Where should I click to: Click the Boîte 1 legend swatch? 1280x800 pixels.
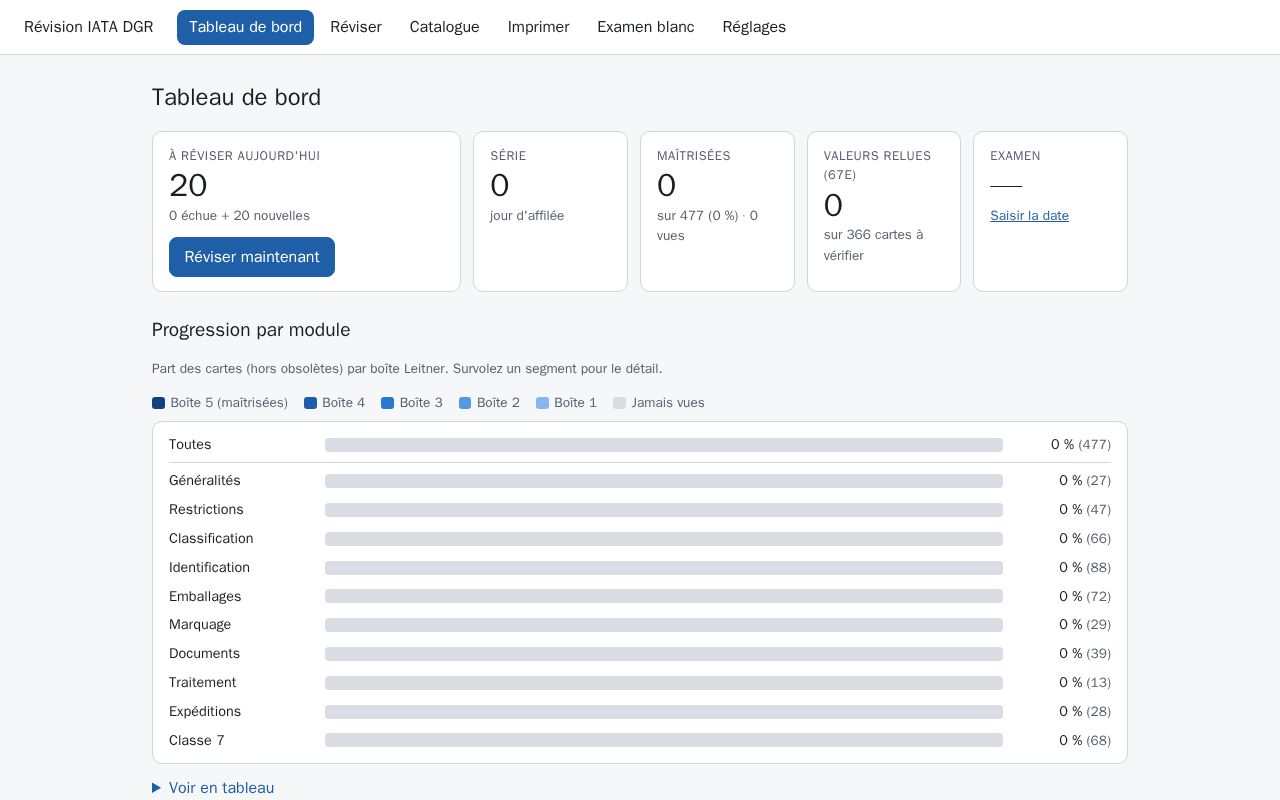click(x=542, y=403)
